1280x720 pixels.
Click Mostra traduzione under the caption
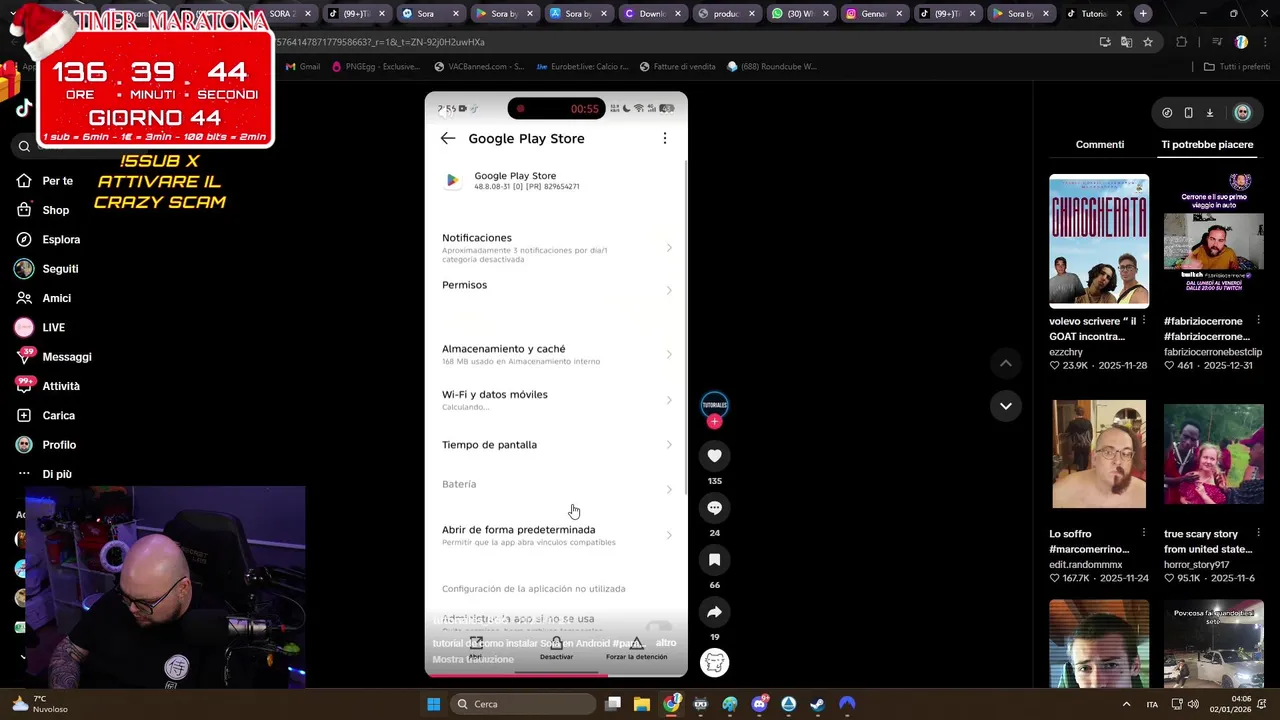point(473,659)
